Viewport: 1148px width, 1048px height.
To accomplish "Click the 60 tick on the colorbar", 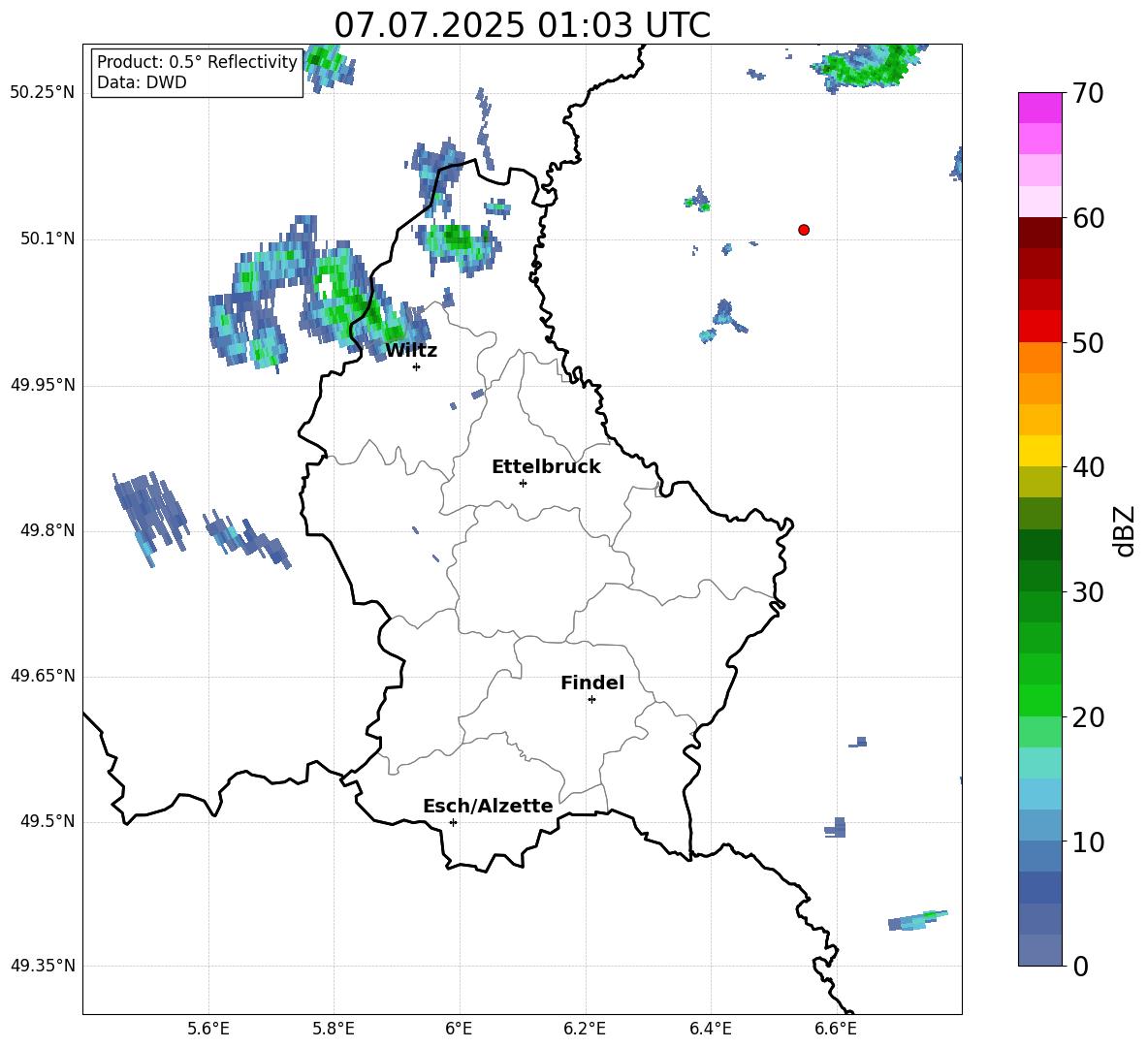I will pos(1088,218).
